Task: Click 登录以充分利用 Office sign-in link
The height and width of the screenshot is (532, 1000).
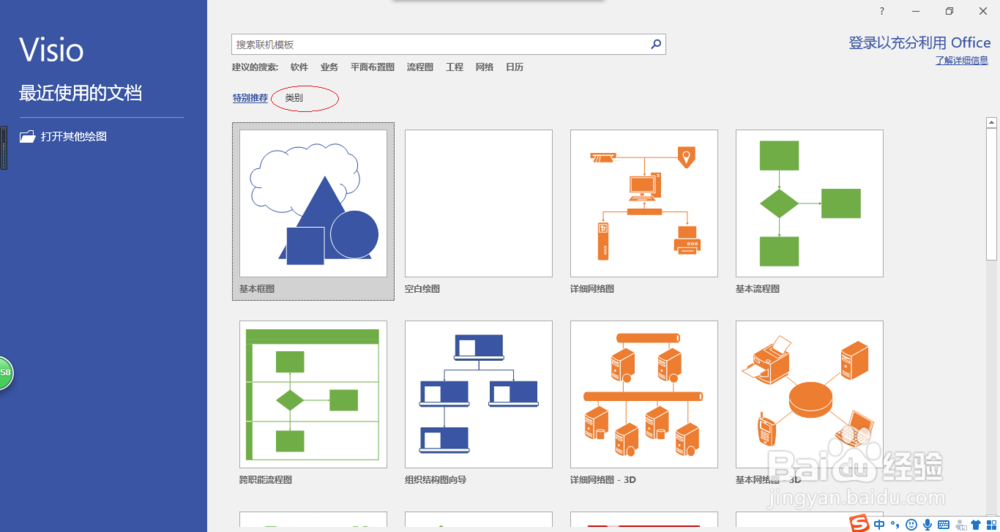Action: click(920, 43)
